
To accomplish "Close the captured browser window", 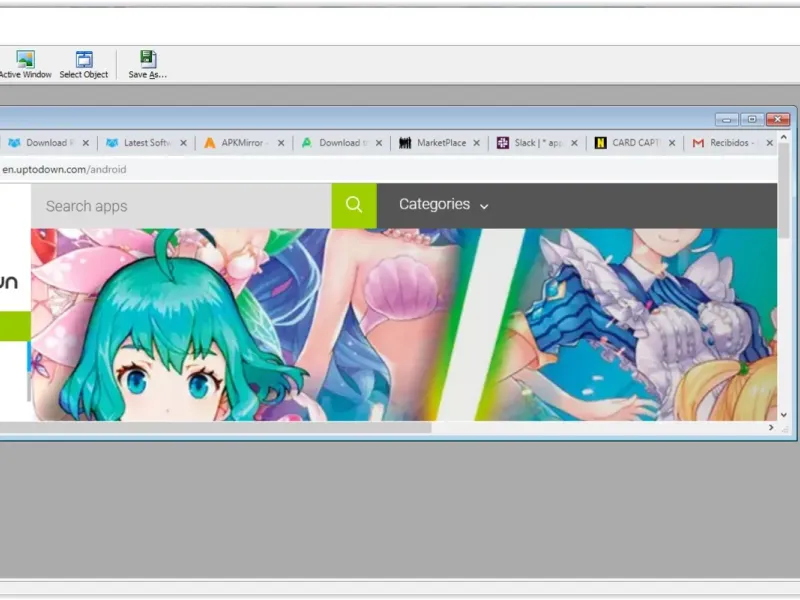I will 778,119.
